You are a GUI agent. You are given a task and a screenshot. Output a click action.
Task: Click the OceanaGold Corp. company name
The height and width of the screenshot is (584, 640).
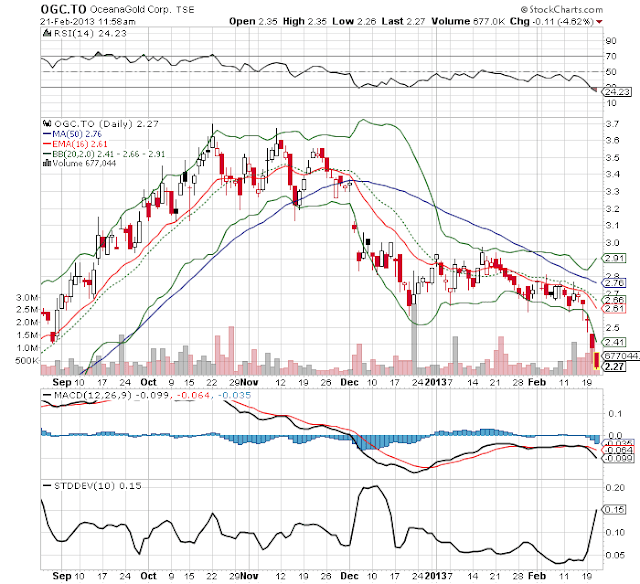(130, 9)
